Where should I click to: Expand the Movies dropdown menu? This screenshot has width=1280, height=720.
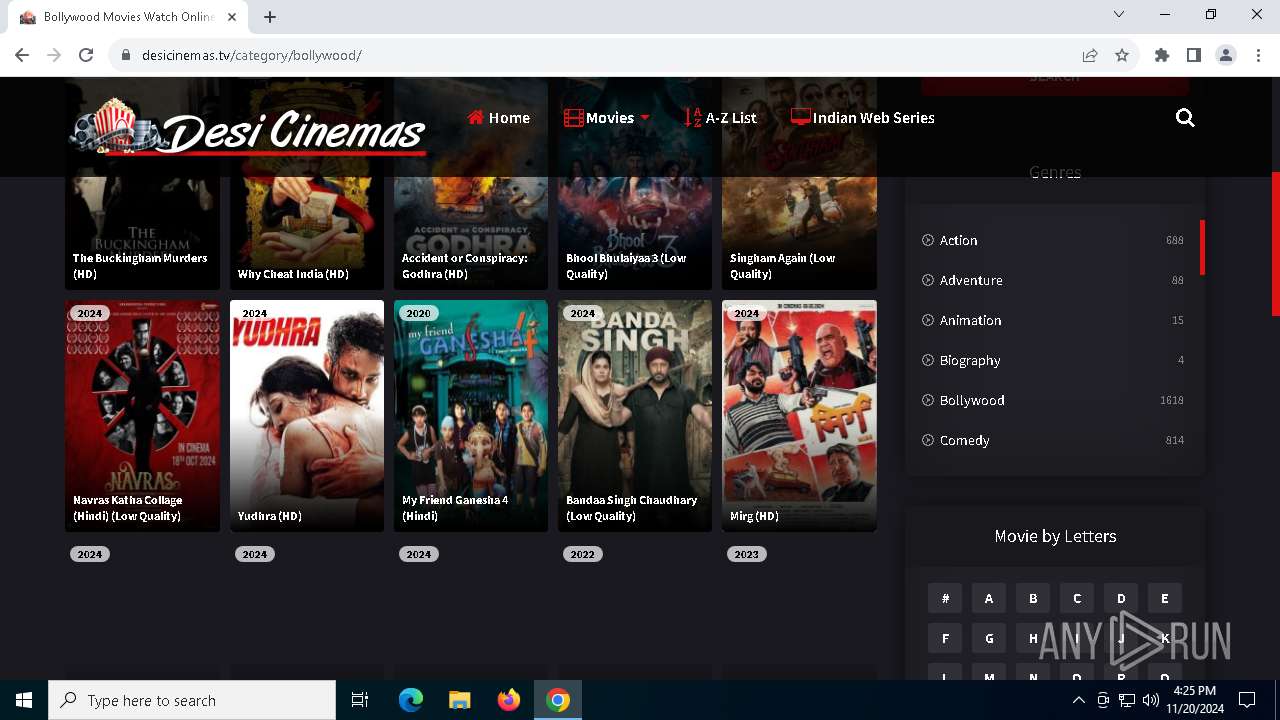click(607, 118)
